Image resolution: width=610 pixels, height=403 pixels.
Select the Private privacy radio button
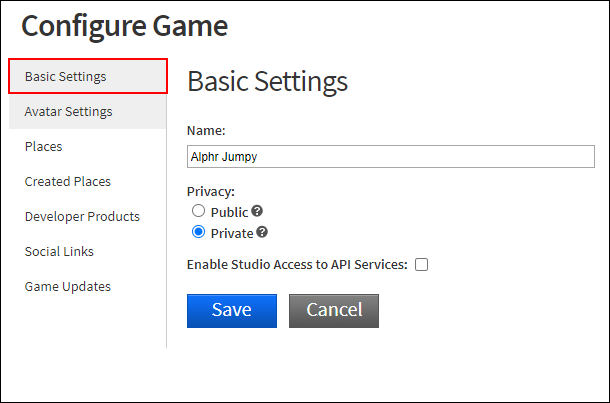(x=198, y=232)
